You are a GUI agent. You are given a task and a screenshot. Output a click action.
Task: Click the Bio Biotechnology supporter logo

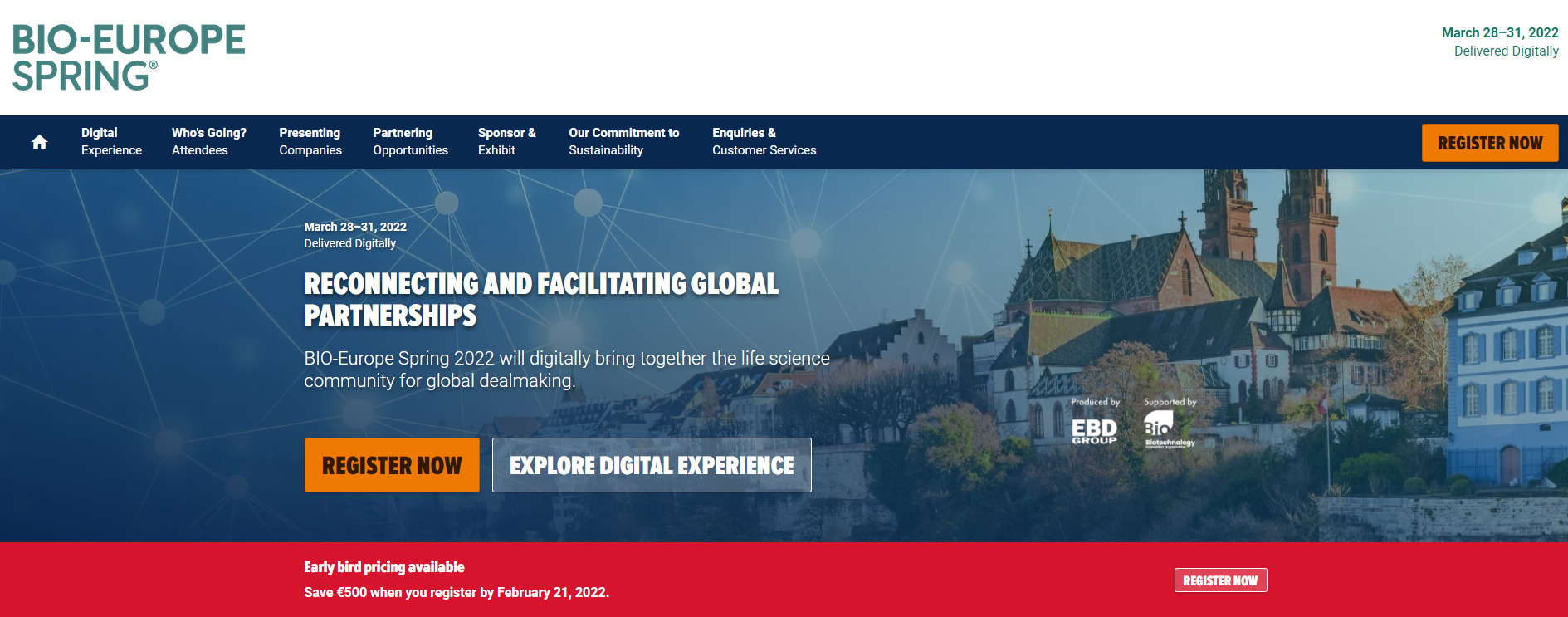1170,430
